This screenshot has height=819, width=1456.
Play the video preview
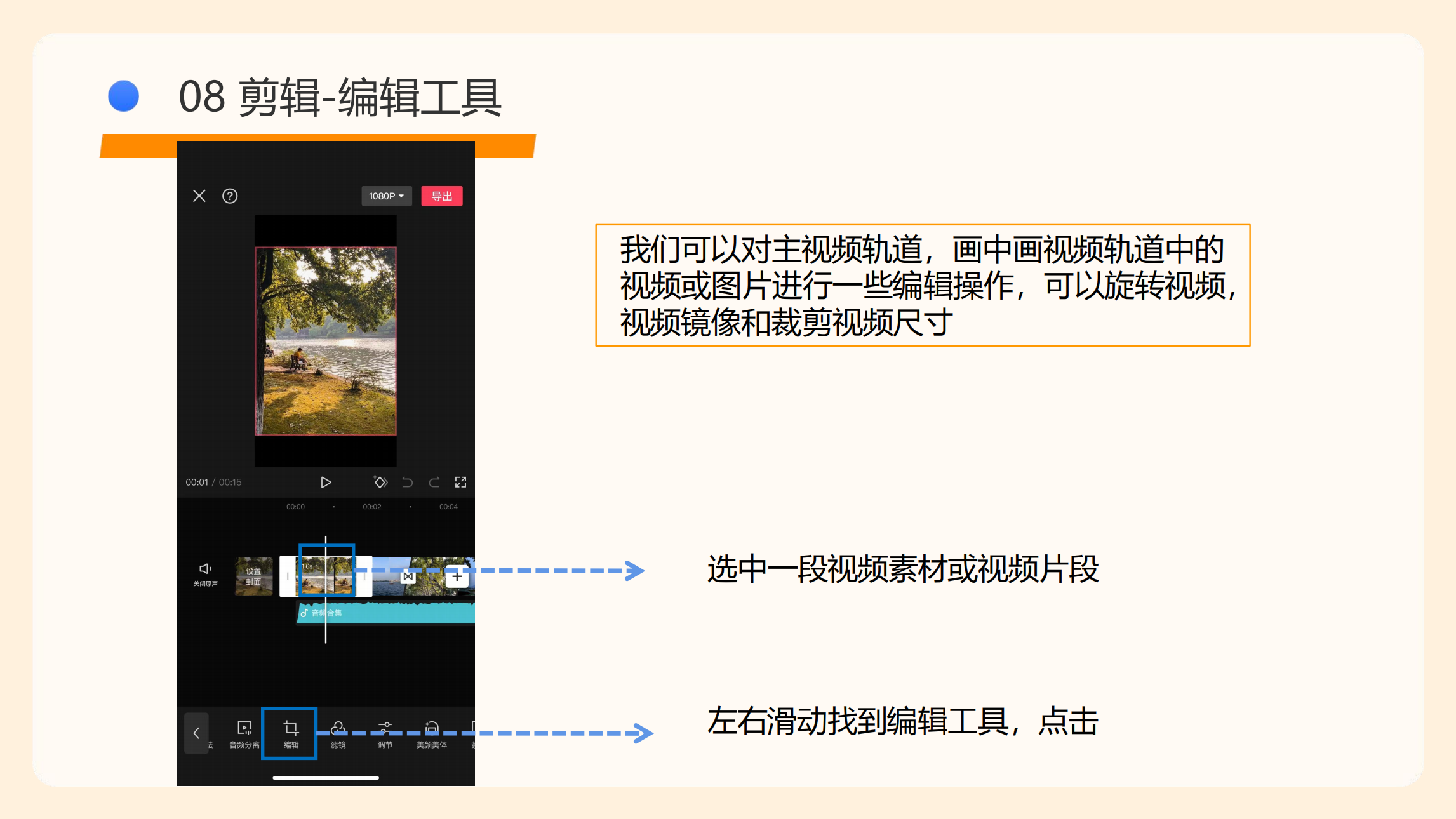326,483
